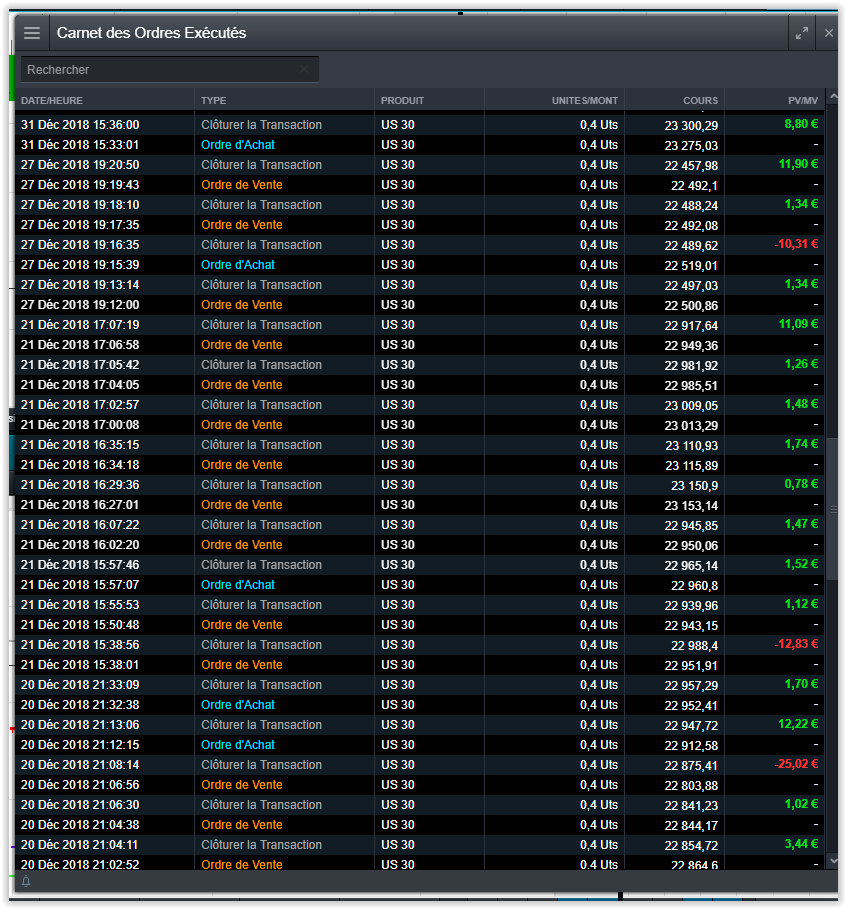Click the price 22 803,88
The width and height of the screenshot is (846, 909).
691,786
